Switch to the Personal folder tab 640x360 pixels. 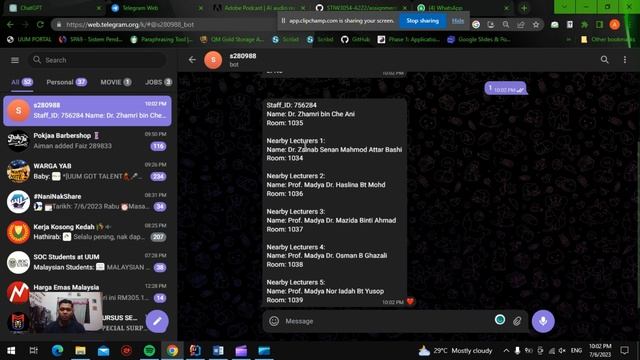(x=67, y=82)
